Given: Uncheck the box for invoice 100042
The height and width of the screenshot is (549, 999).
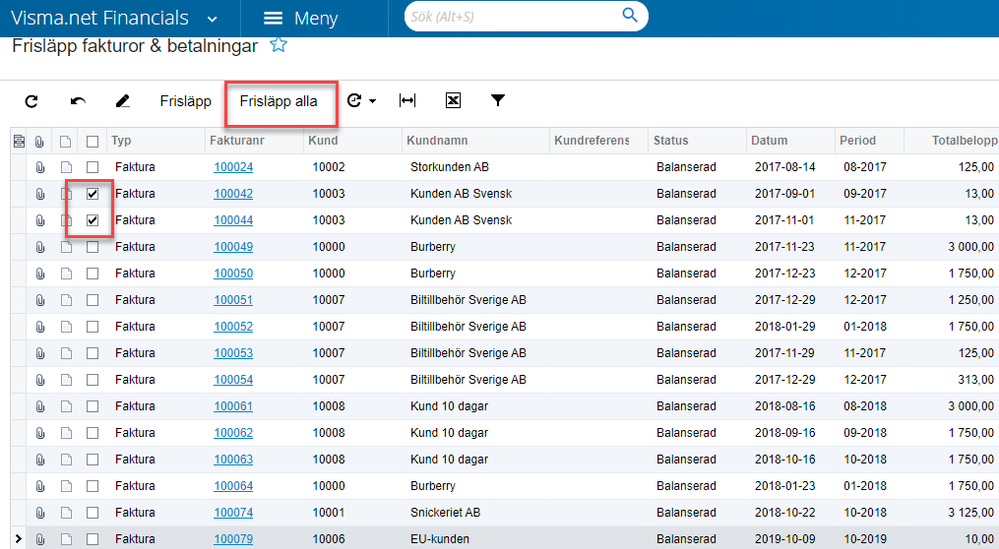Looking at the screenshot, I should (92, 194).
